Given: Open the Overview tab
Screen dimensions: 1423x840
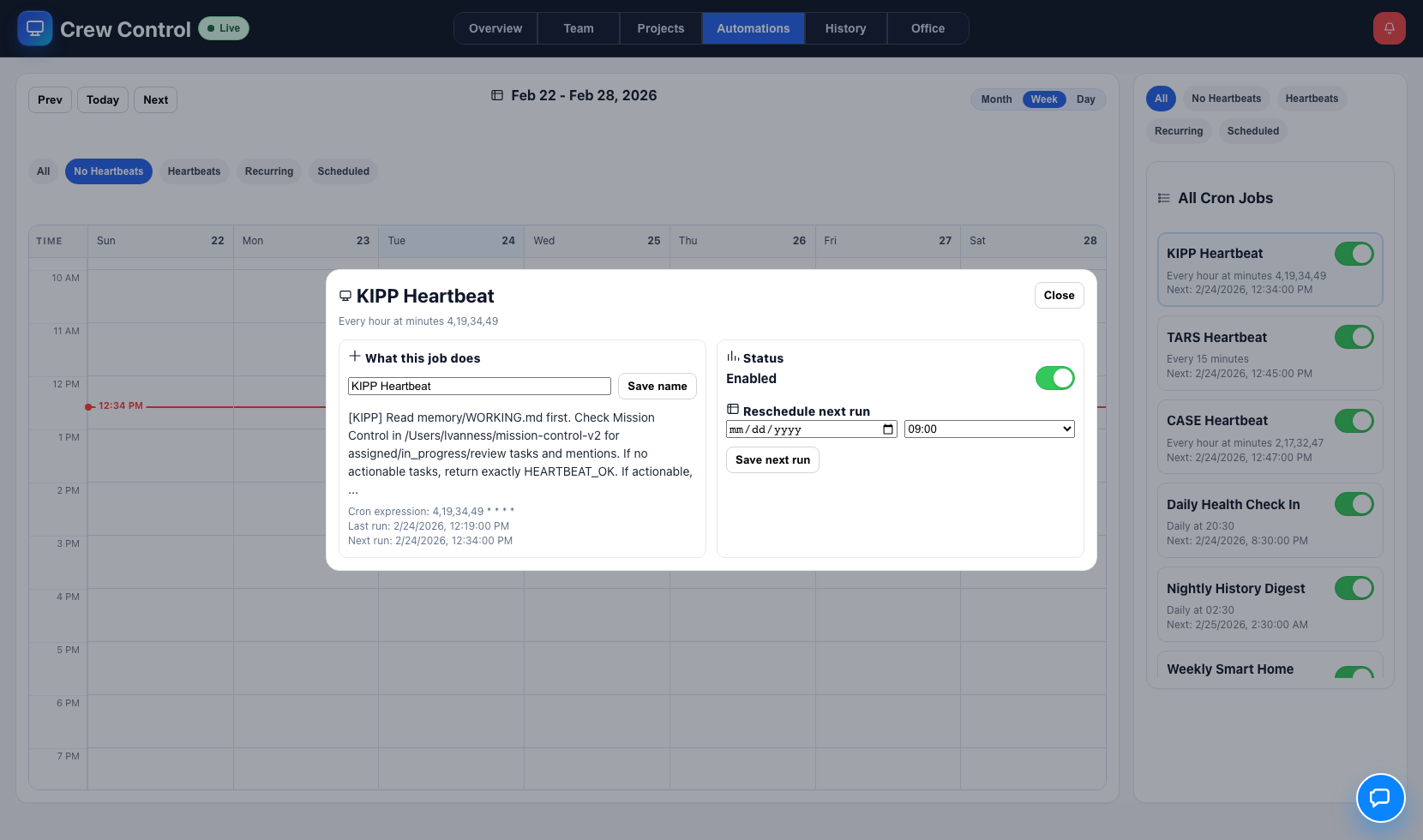Looking at the screenshot, I should click(495, 27).
